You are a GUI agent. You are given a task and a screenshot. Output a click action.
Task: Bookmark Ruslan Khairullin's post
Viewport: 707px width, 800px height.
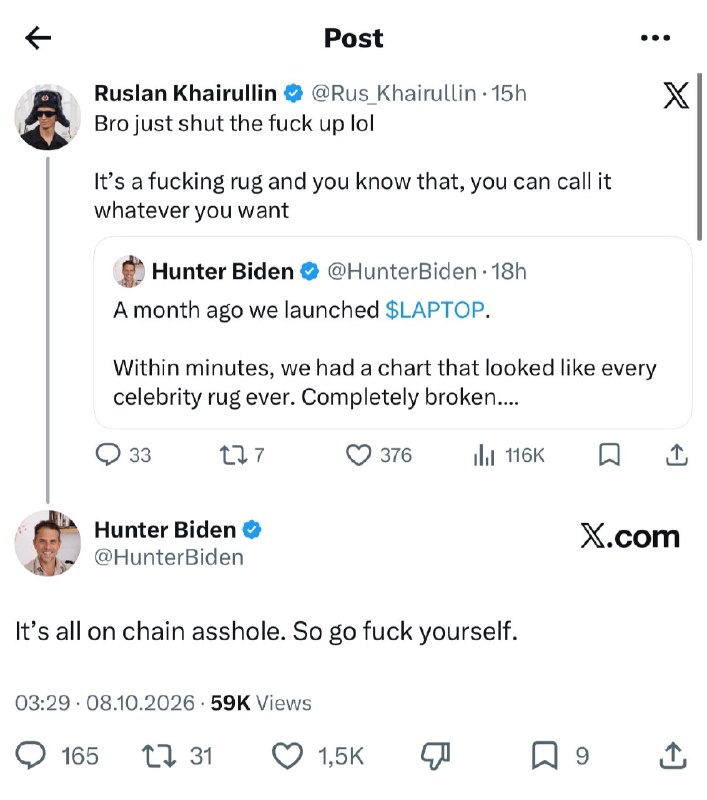(x=609, y=455)
